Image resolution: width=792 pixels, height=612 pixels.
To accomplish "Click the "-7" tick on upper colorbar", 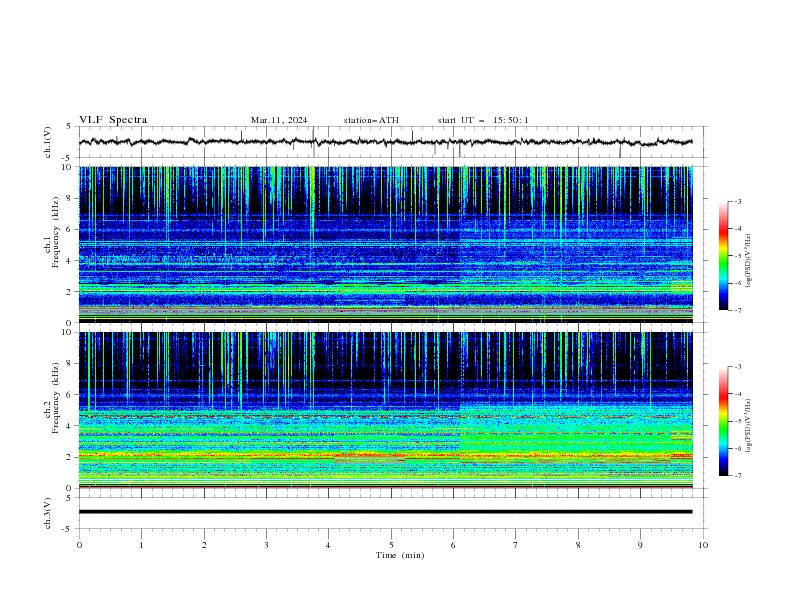I will click(738, 310).
